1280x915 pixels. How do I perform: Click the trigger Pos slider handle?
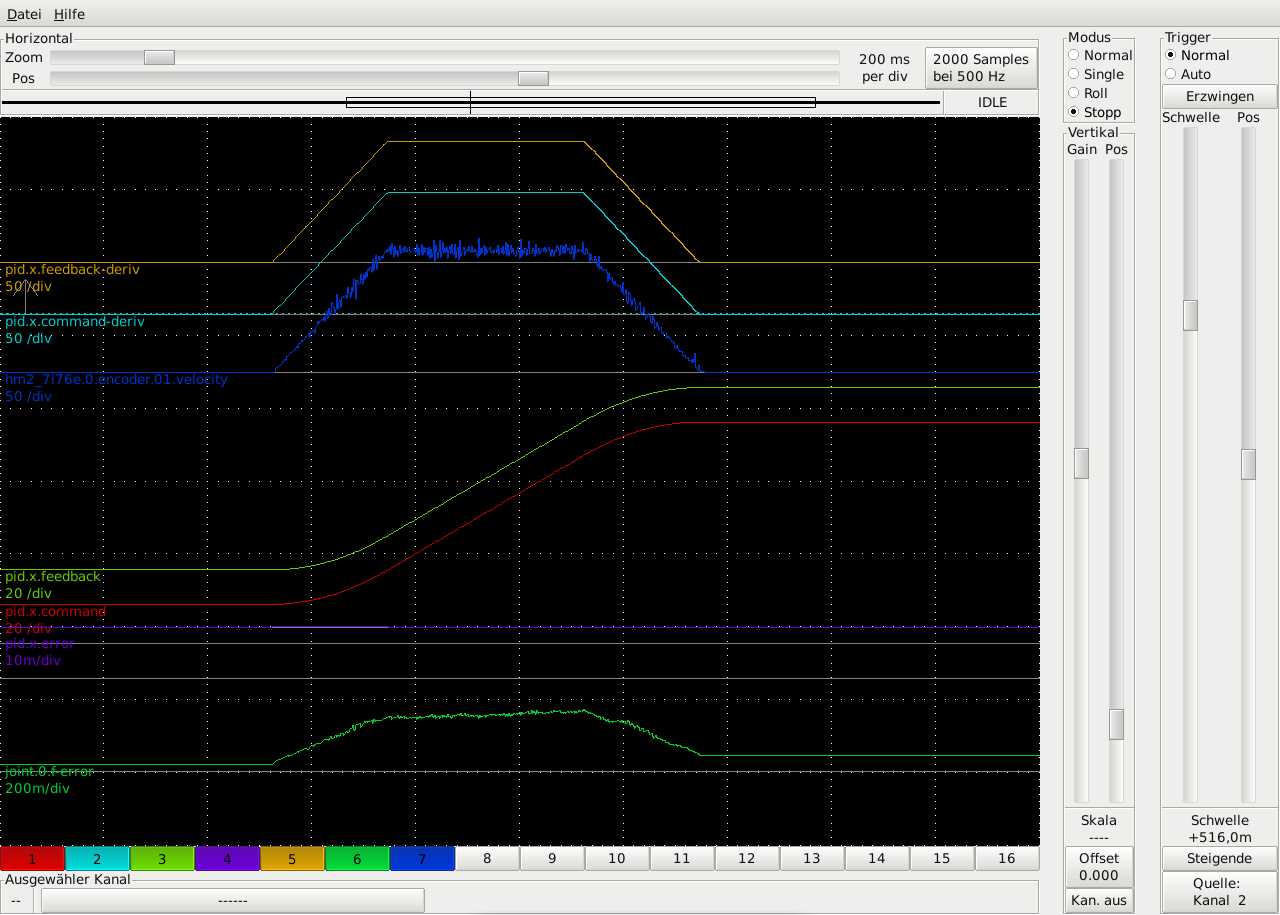pos(1248,464)
